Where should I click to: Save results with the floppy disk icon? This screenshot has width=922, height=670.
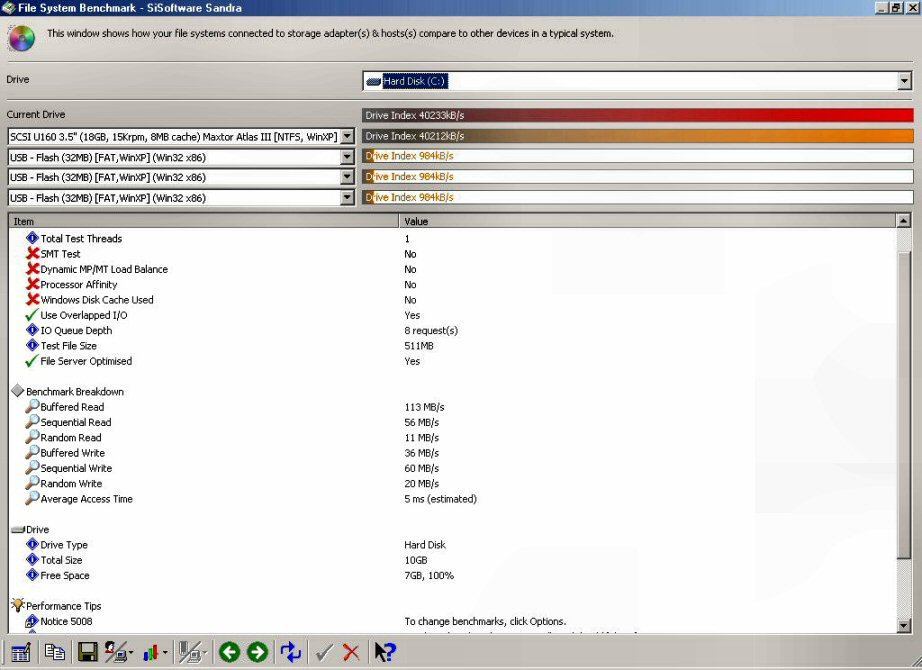[x=88, y=652]
